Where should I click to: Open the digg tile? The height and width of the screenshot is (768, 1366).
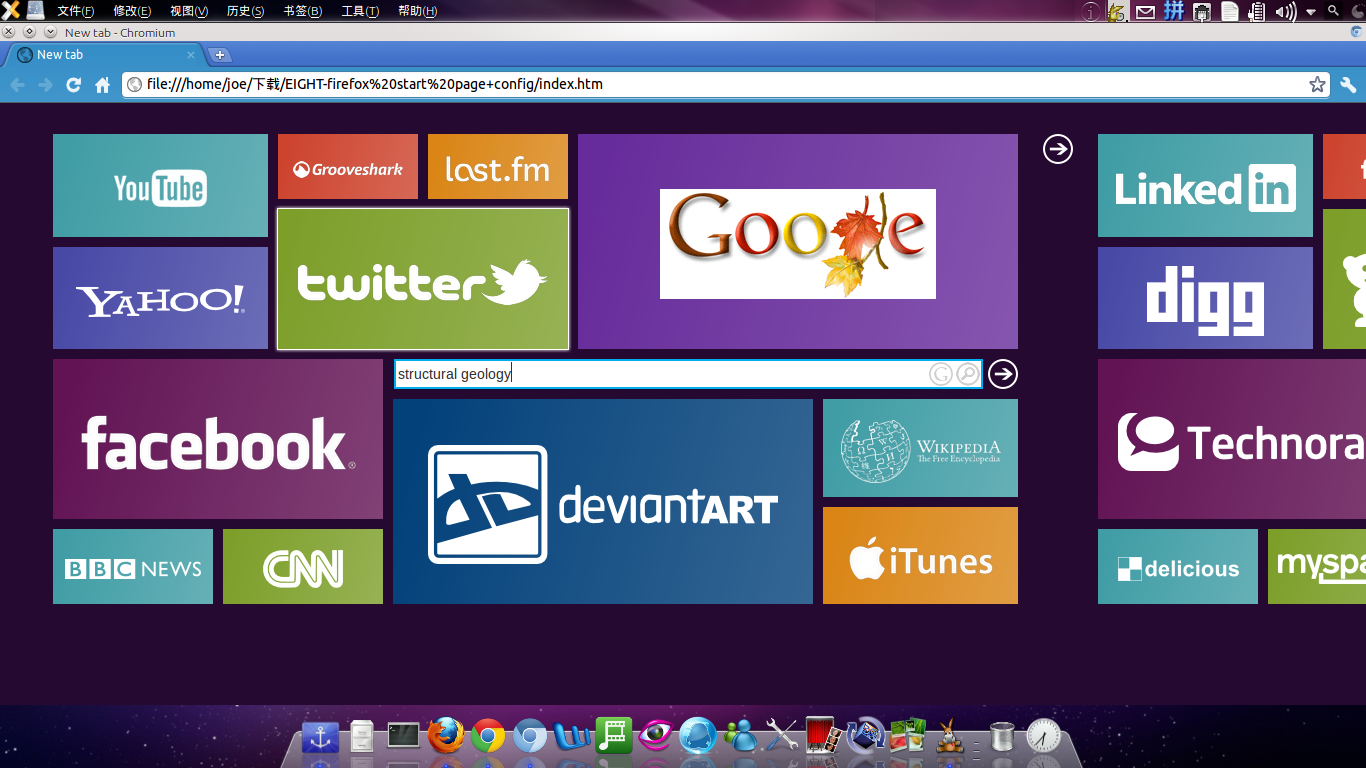coord(1205,298)
